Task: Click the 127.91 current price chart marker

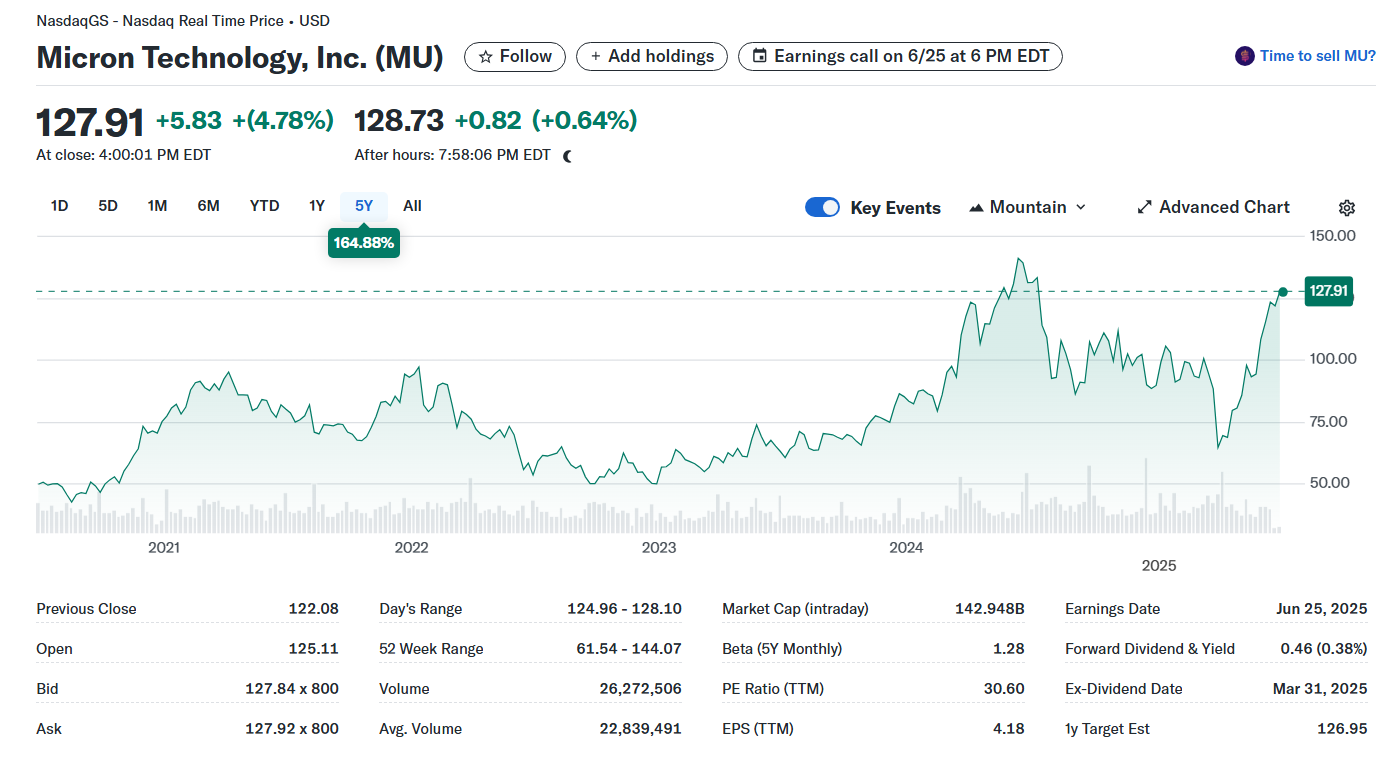Action: 1329,291
